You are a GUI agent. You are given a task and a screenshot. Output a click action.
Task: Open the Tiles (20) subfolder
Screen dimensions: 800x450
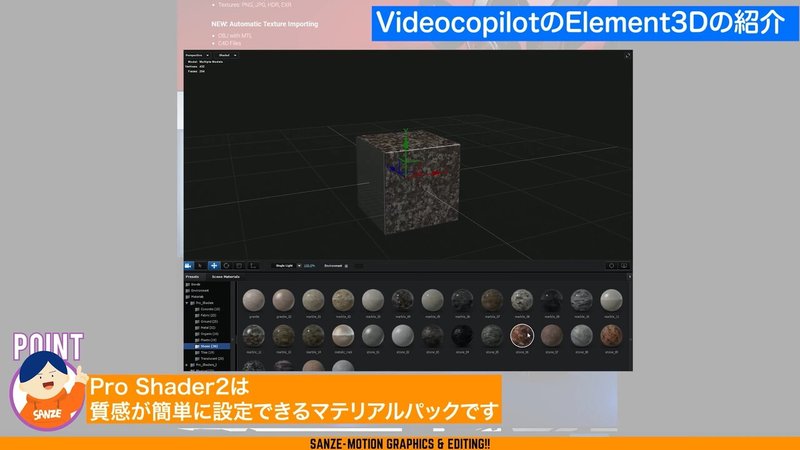(x=205, y=353)
